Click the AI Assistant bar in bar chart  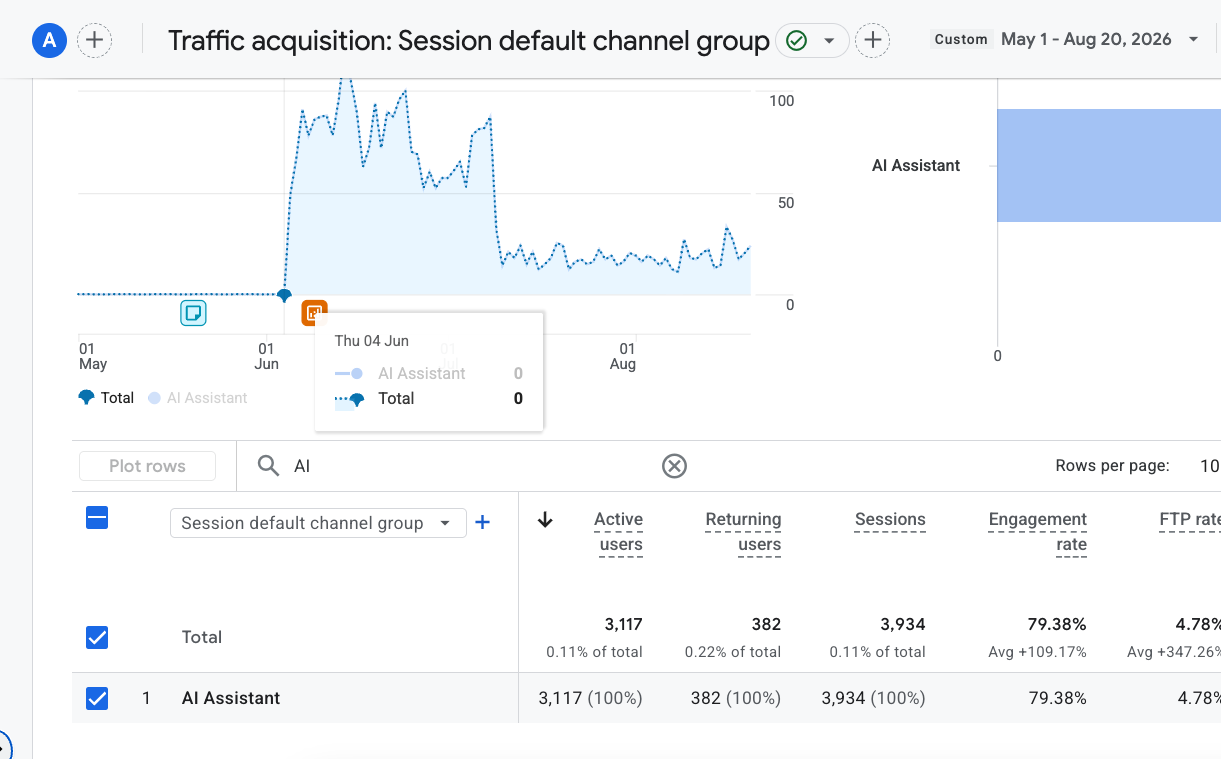(1108, 165)
